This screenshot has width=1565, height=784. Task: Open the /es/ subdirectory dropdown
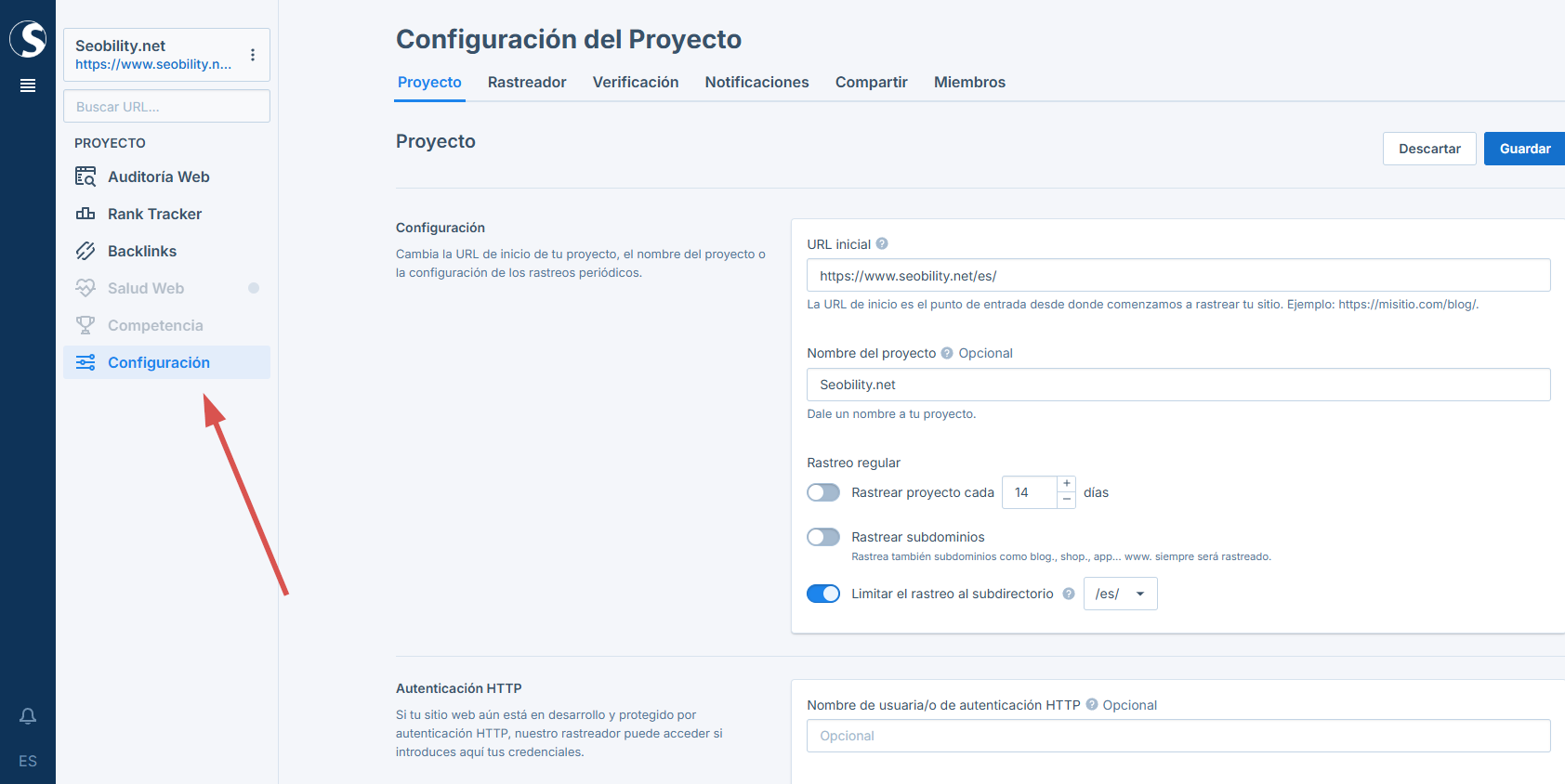coord(1121,594)
